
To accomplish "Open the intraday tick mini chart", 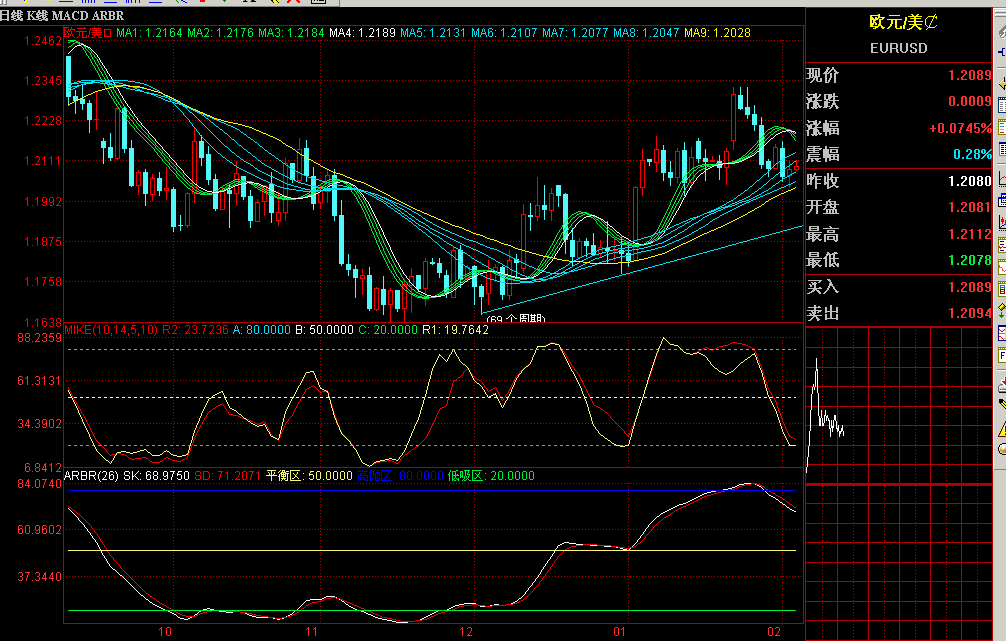I will [898, 406].
